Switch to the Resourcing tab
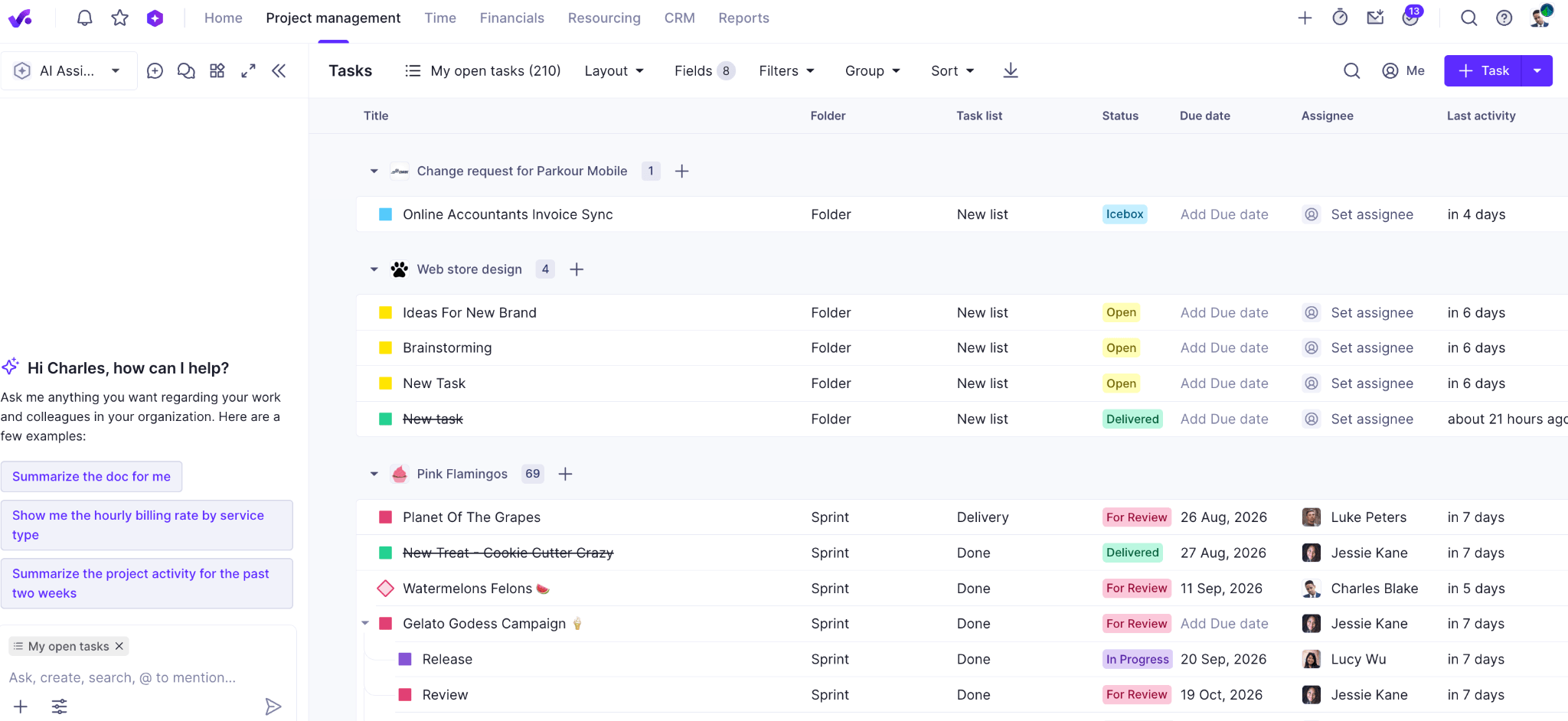 [604, 18]
